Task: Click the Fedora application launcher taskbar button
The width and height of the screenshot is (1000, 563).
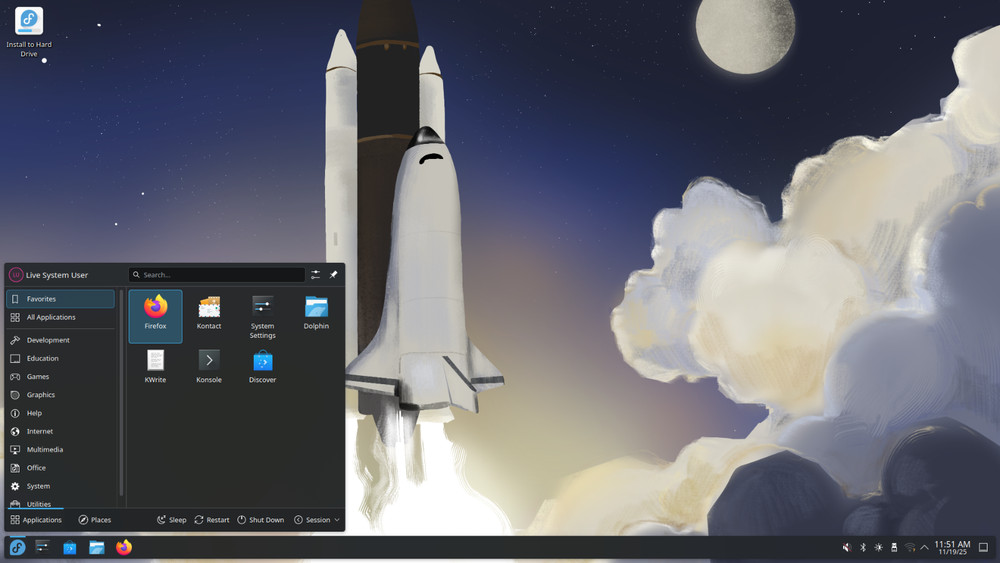Action: point(17,547)
